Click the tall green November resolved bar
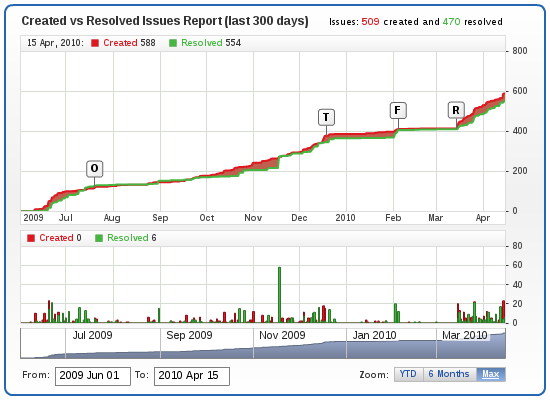Image resolution: width=550 pixels, height=400 pixels. coord(280,295)
